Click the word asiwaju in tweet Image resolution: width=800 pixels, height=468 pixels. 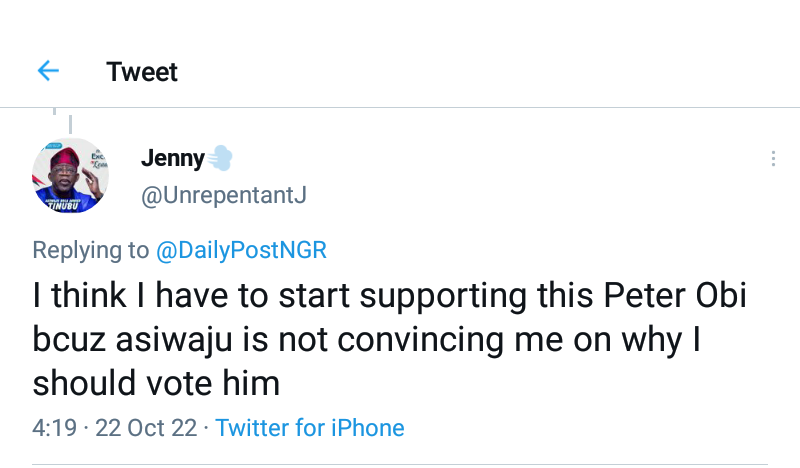coord(183,340)
